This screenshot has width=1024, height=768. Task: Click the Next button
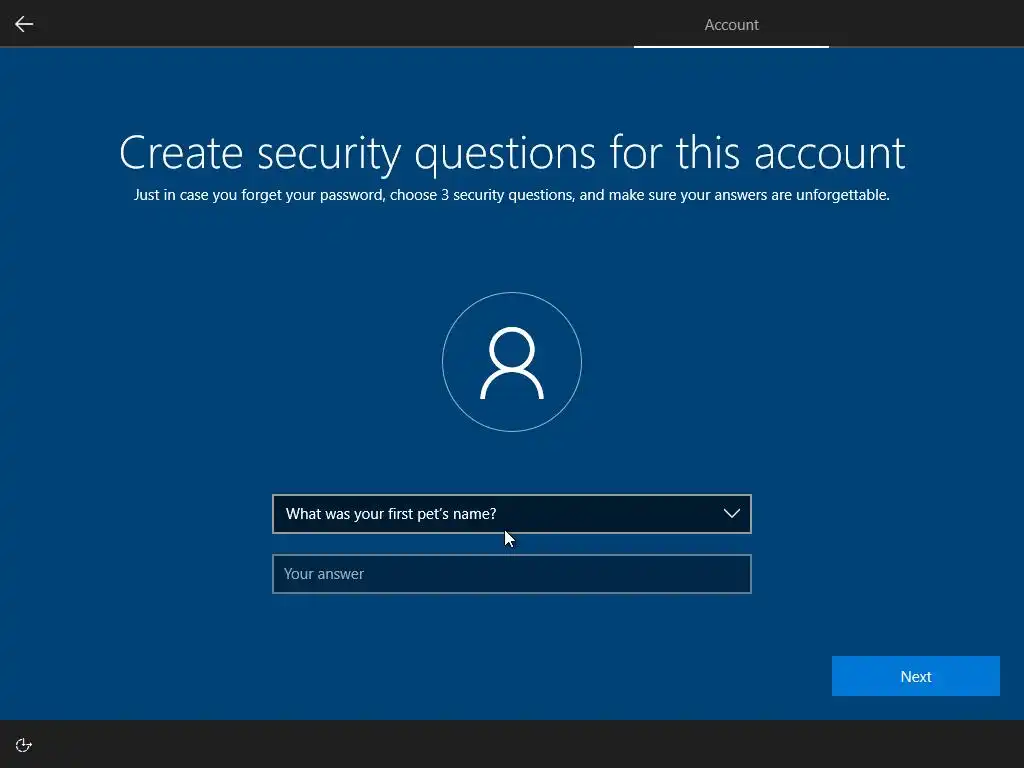[916, 676]
